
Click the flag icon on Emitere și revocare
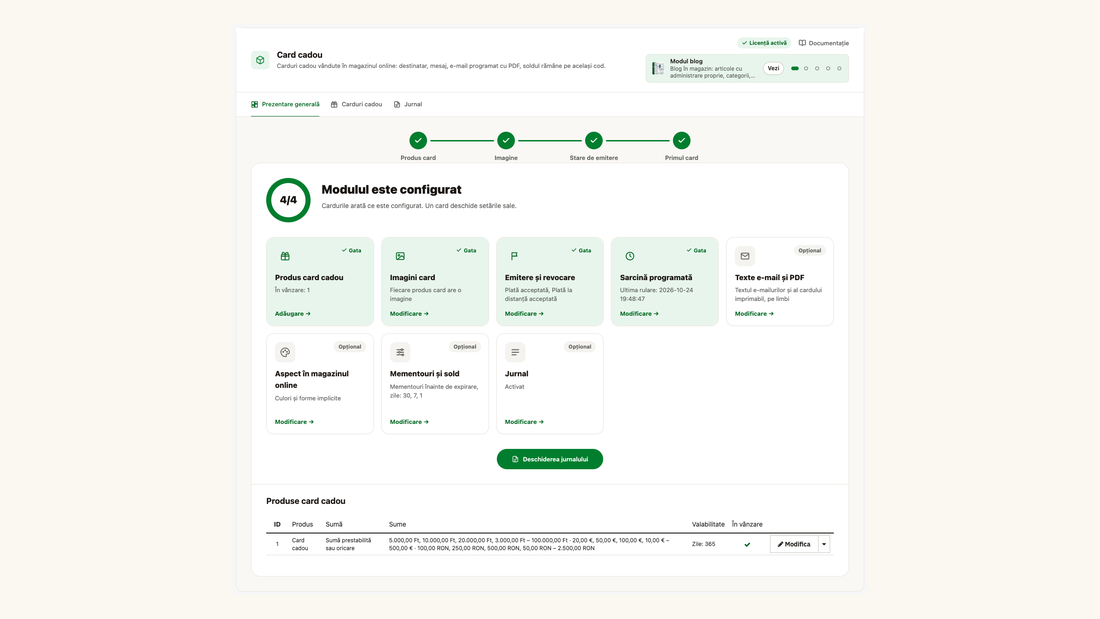coord(514,256)
